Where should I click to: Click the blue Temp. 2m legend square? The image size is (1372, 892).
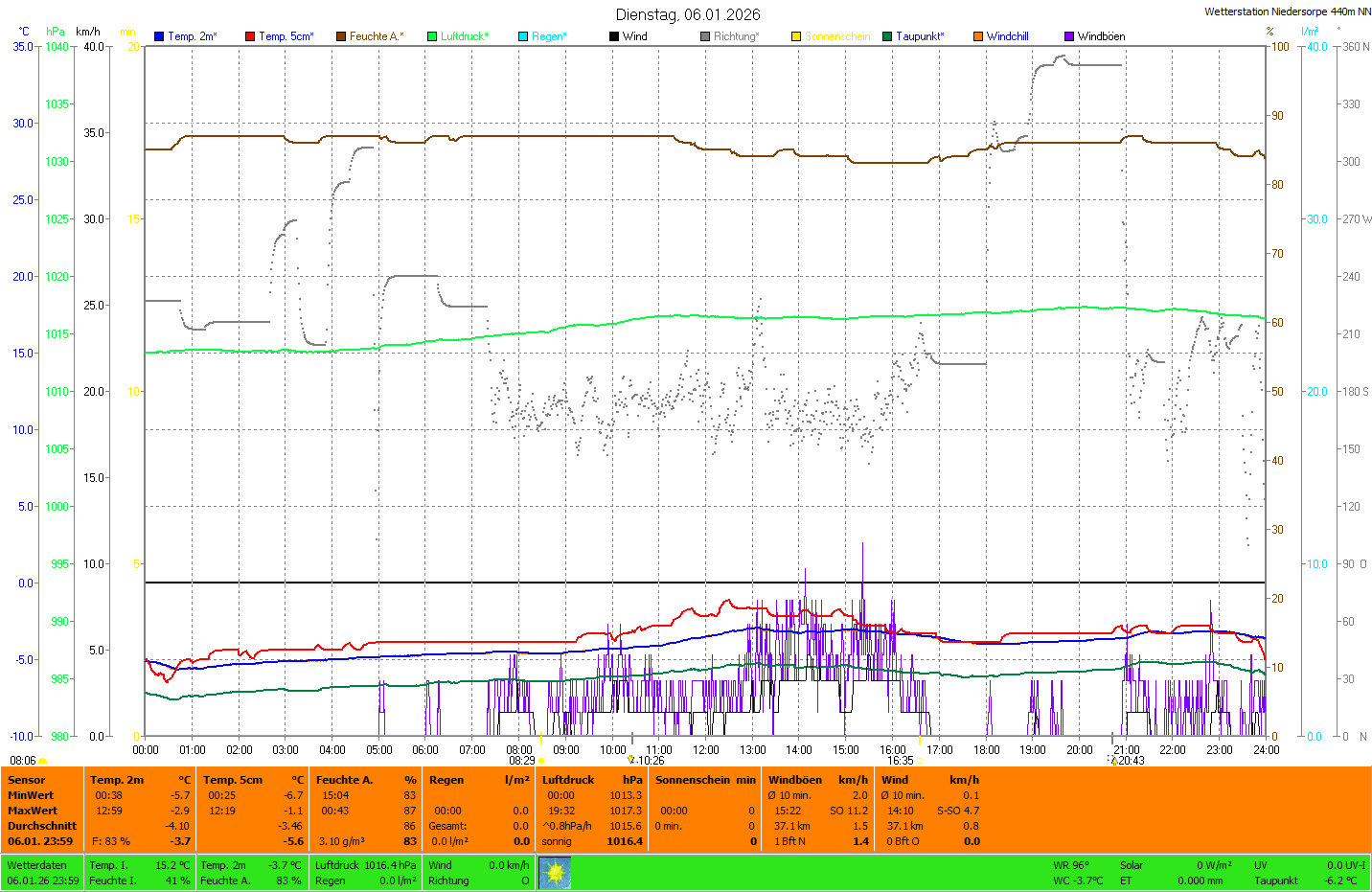159,36
